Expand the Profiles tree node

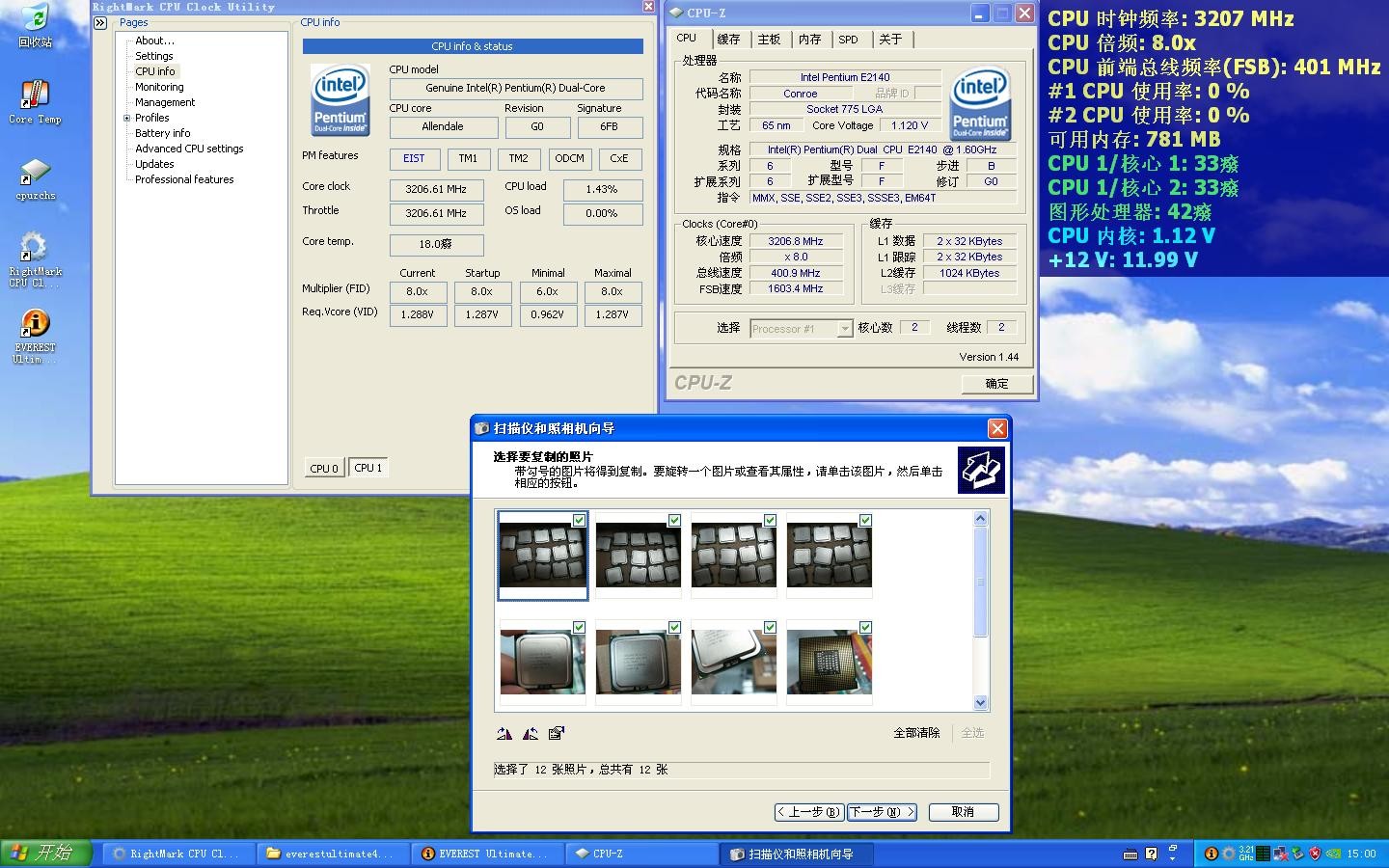(x=126, y=118)
